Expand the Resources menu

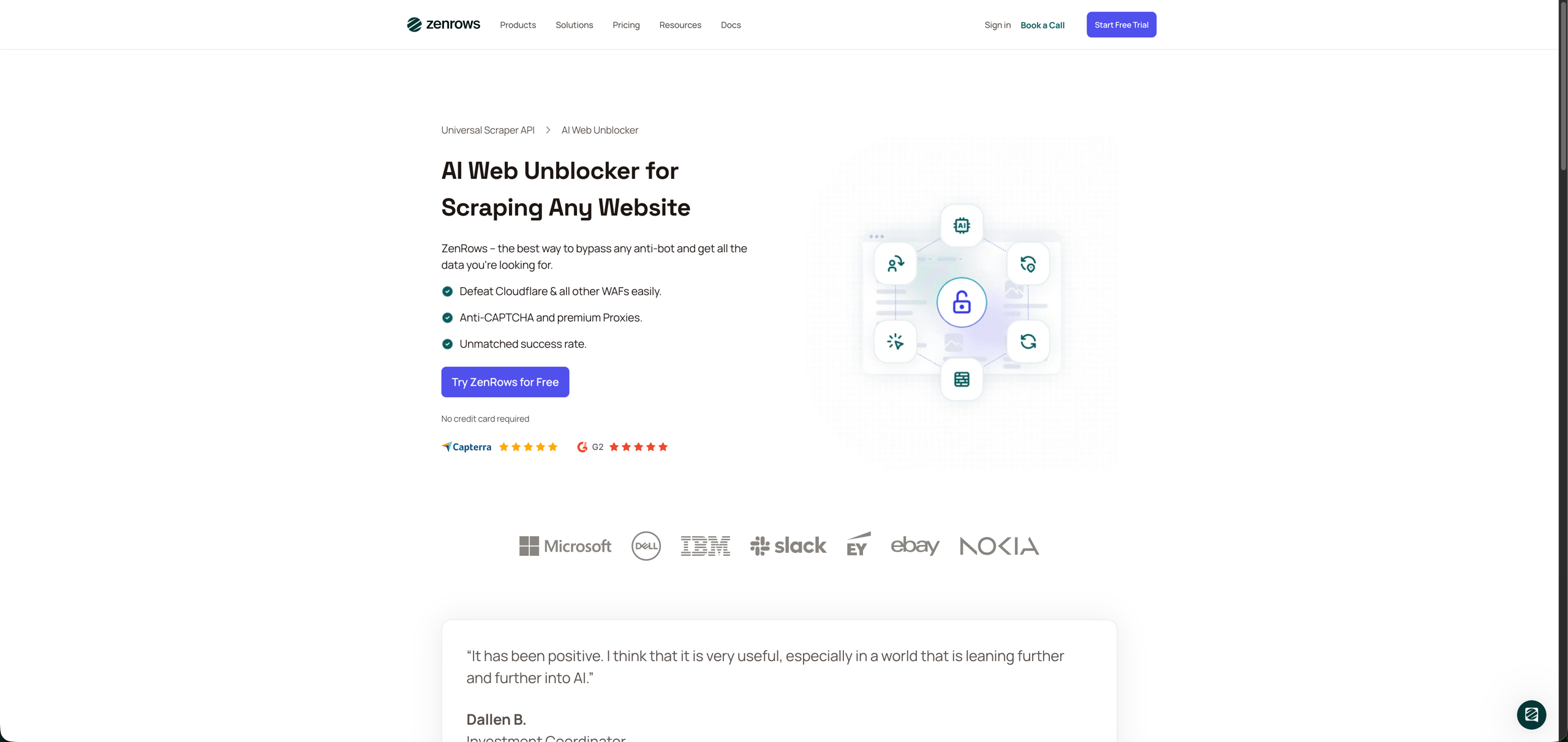click(680, 25)
